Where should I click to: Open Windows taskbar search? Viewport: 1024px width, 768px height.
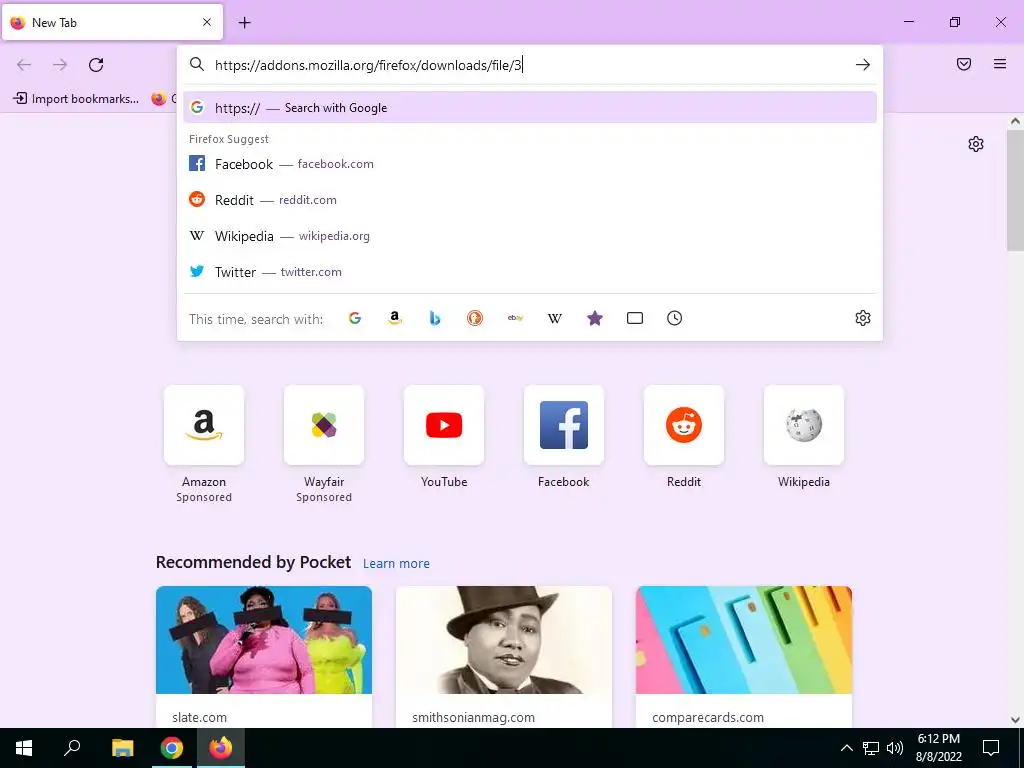pos(72,748)
